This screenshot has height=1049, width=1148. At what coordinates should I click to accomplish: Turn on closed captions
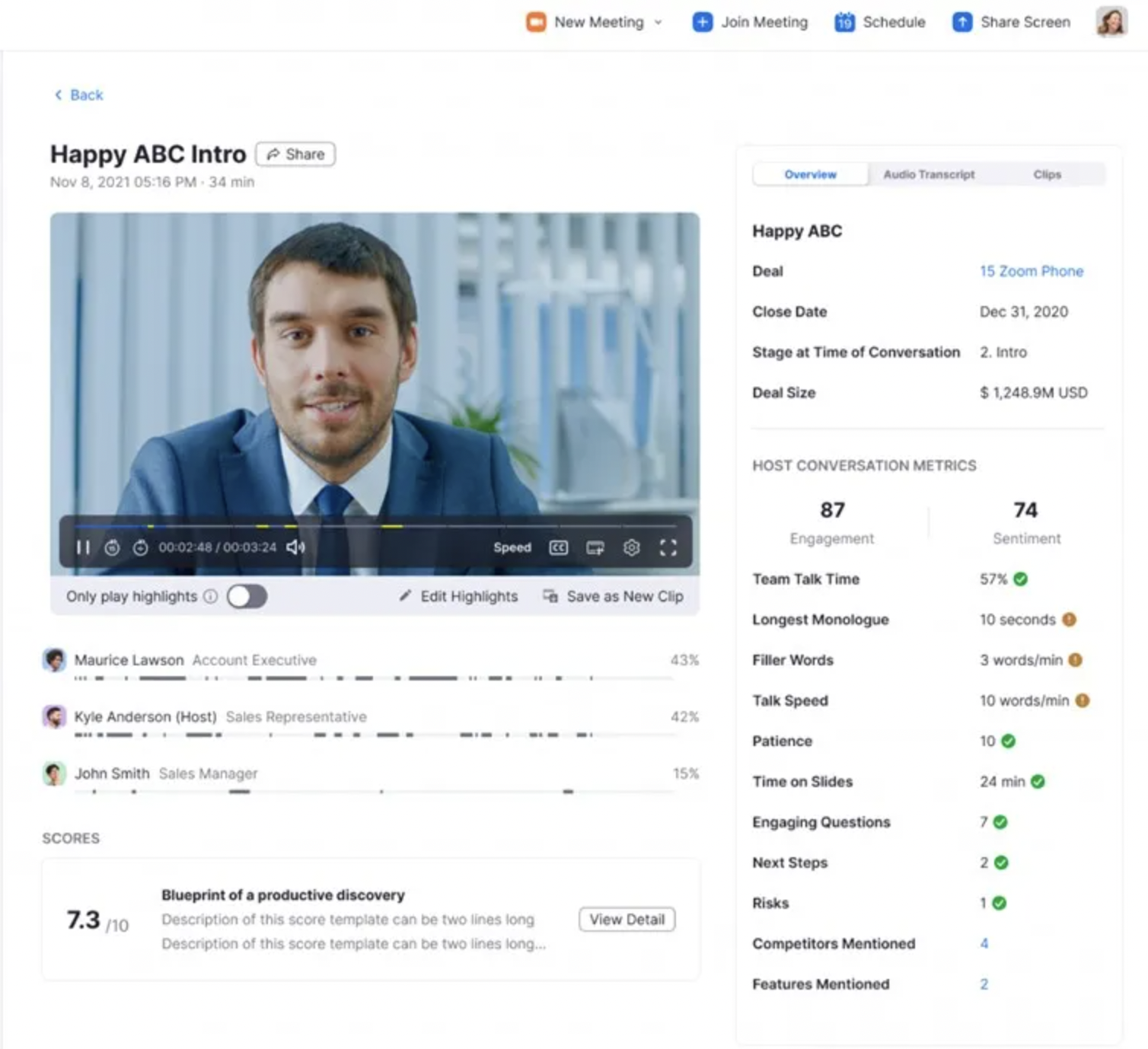[558, 547]
